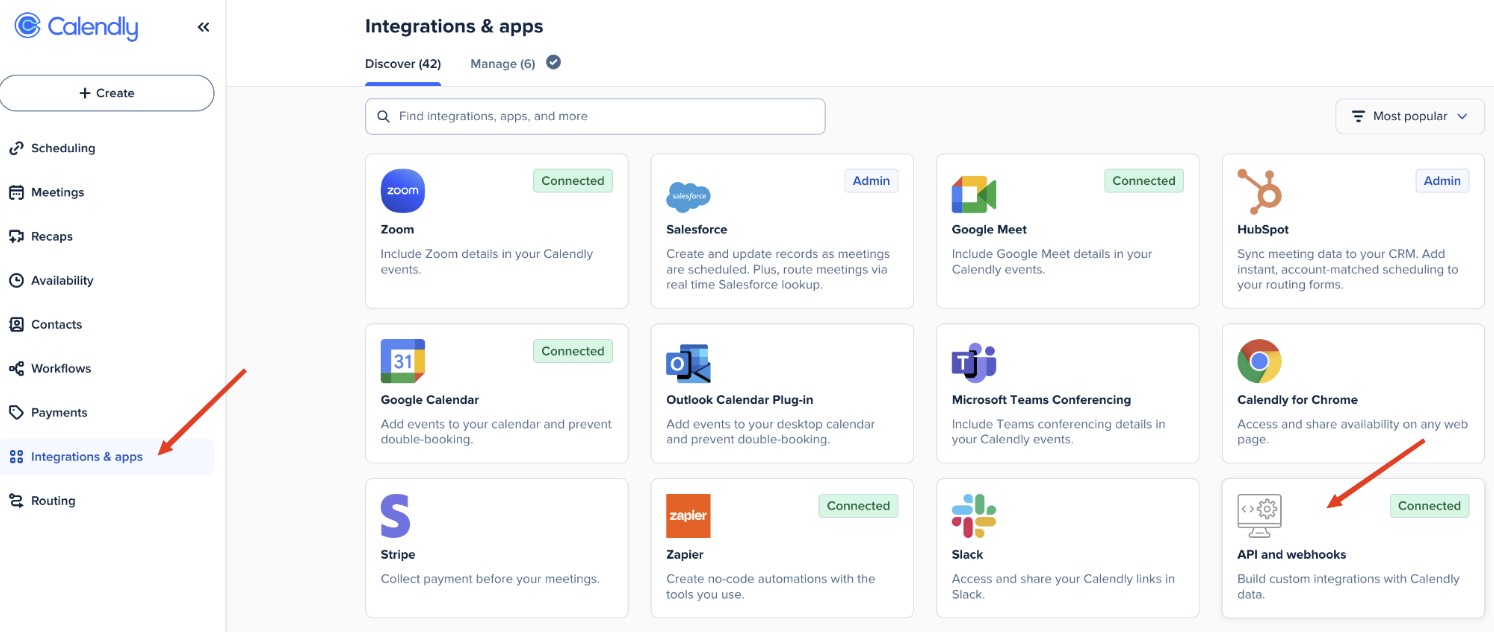Image resolution: width=1494 pixels, height=632 pixels.
Task: Open the Calendly for Chrome title
Action: tap(1297, 399)
